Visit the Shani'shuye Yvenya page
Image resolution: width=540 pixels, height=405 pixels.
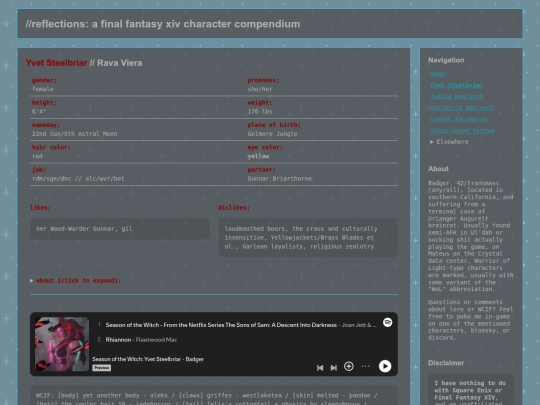pos(462,131)
